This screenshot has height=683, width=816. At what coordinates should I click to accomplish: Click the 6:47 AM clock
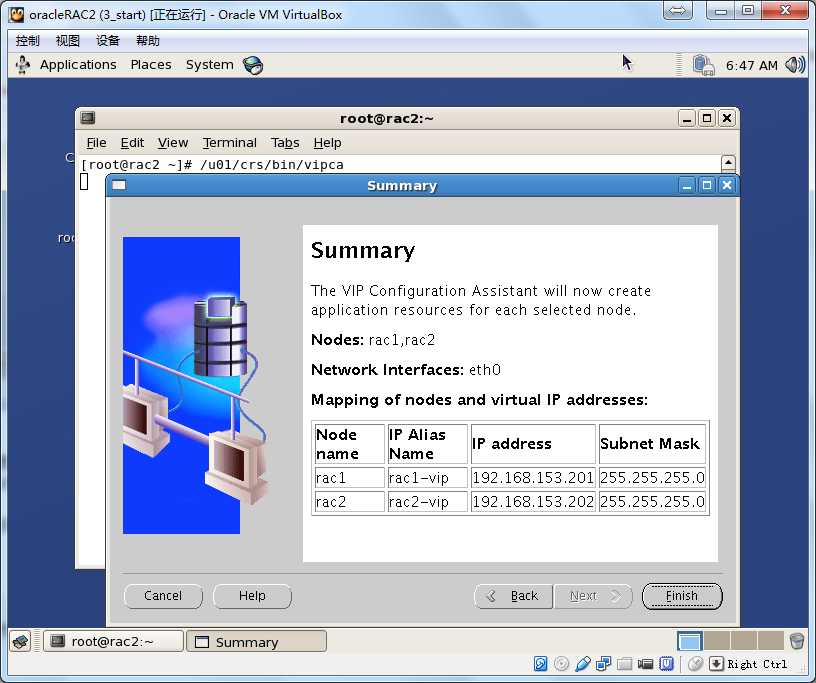click(x=751, y=66)
